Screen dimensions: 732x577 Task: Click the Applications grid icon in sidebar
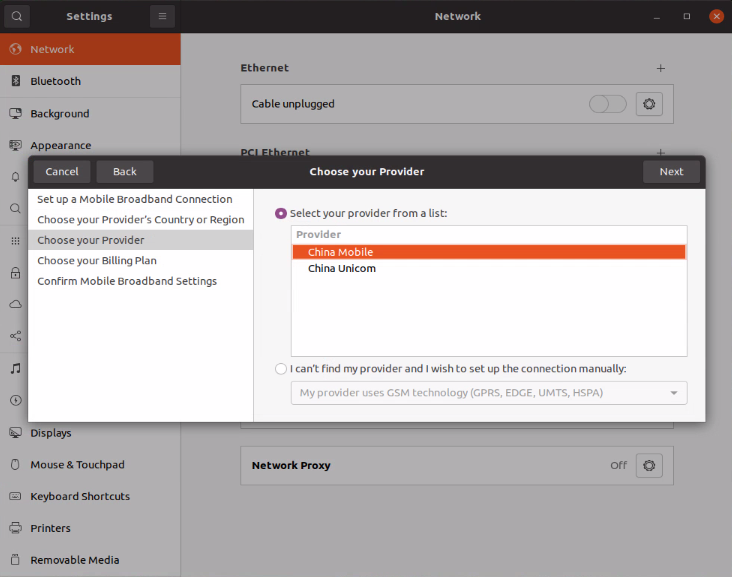point(15,241)
